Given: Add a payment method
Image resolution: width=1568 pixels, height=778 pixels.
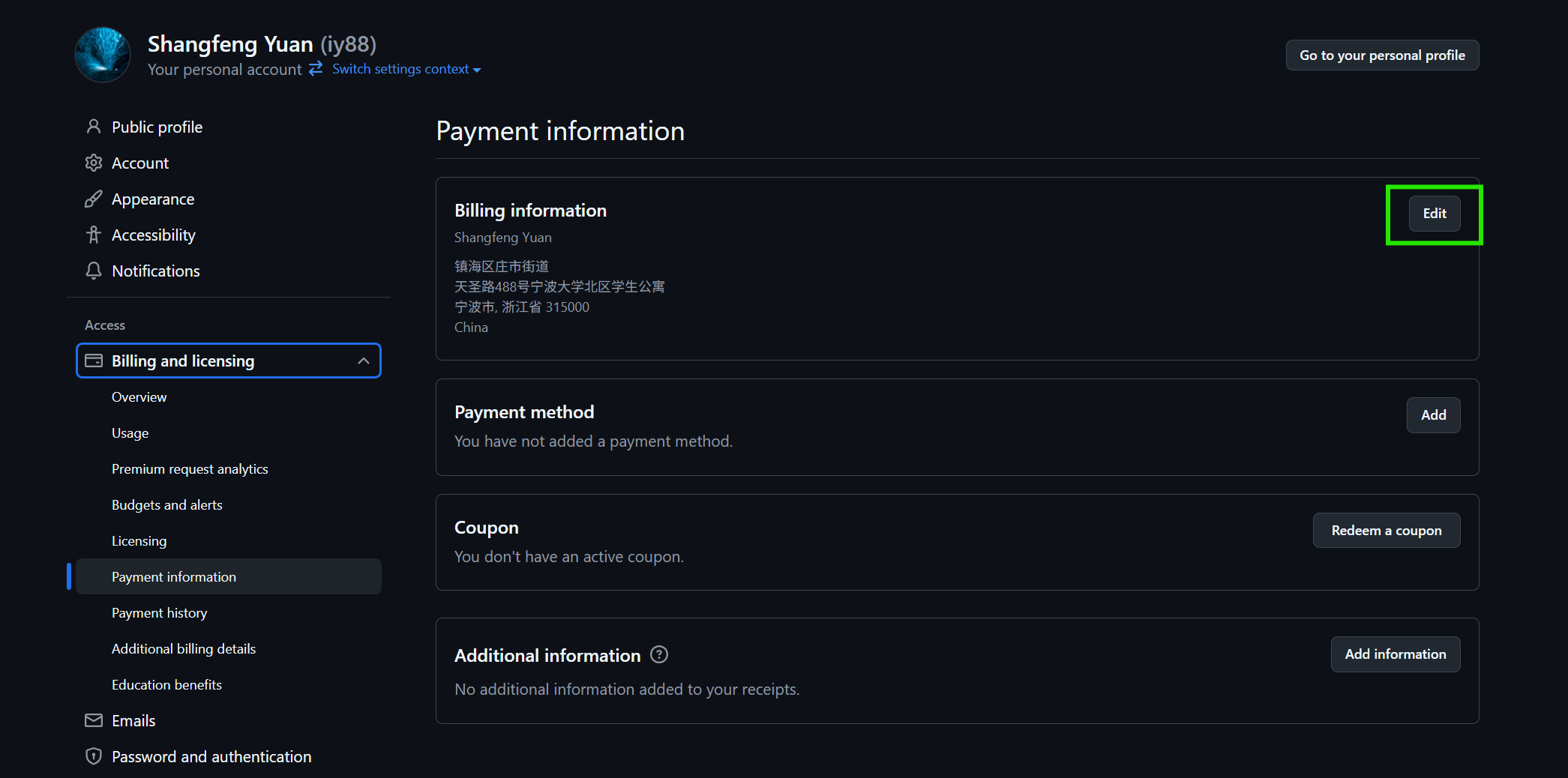Looking at the screenshot, I should (1433, 415).
